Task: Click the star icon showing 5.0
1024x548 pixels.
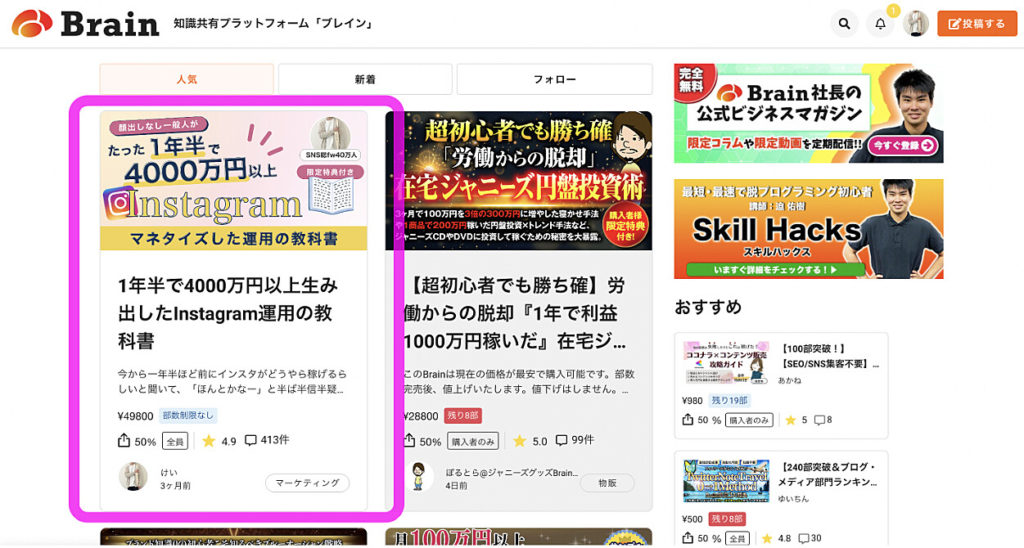Action: pyautogui.click(x=519, y=441)
